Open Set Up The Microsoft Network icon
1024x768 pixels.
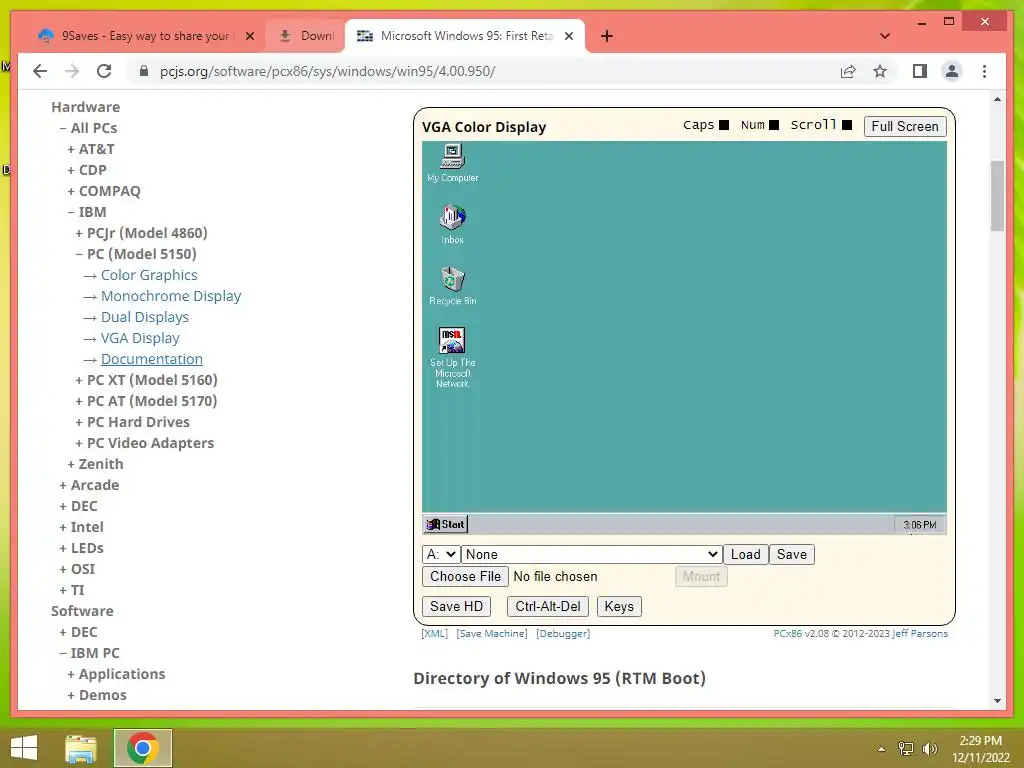(x=452, y=358)
